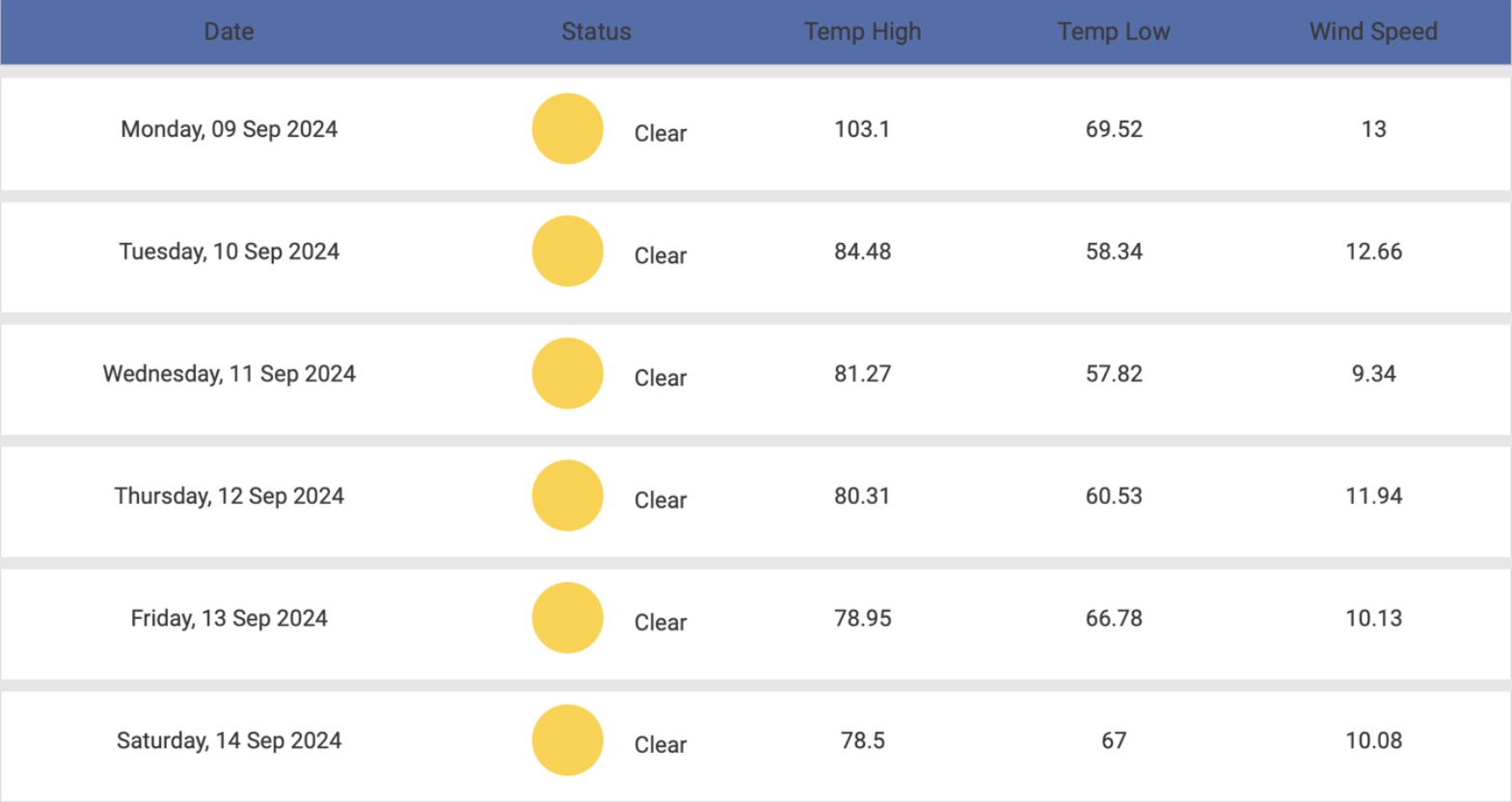1512x802 pixels.
Task: Click the sun icon for Monday, 09 Sep
Action: (567, 129)
